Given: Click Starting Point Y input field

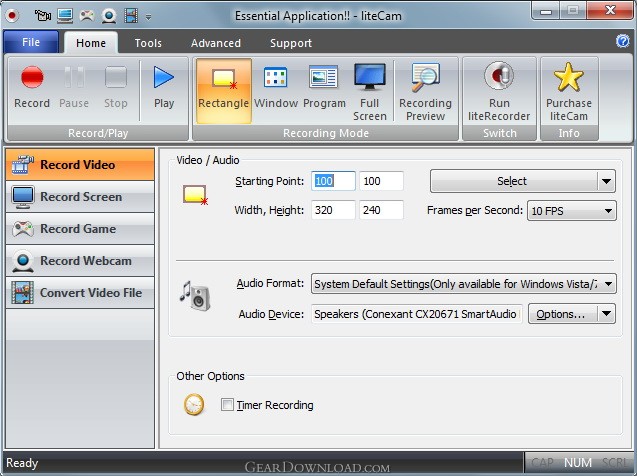Looking at the screenshot, I should tap(381, 181).
